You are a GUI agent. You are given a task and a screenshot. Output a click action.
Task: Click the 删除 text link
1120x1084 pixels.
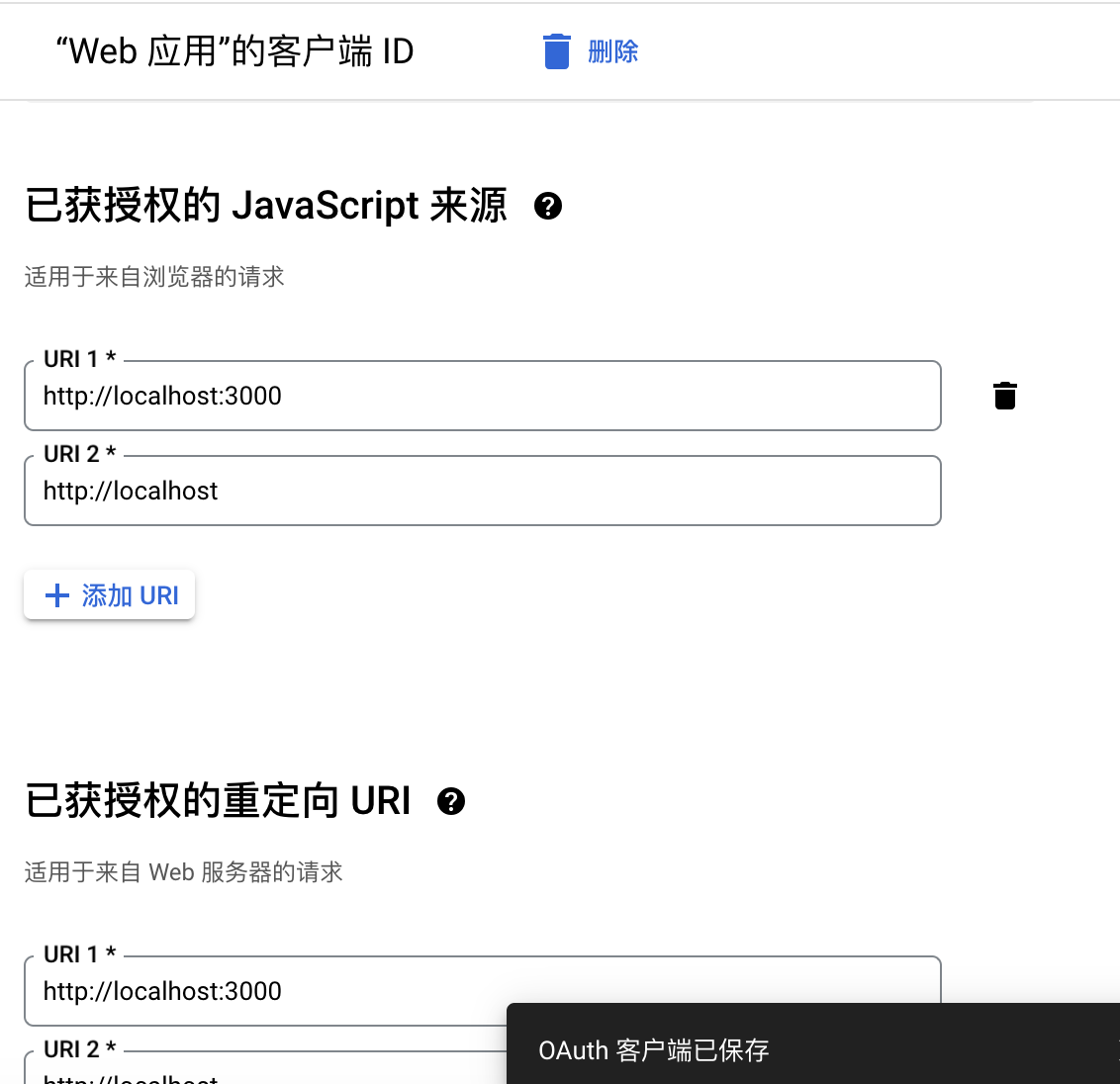612,51
